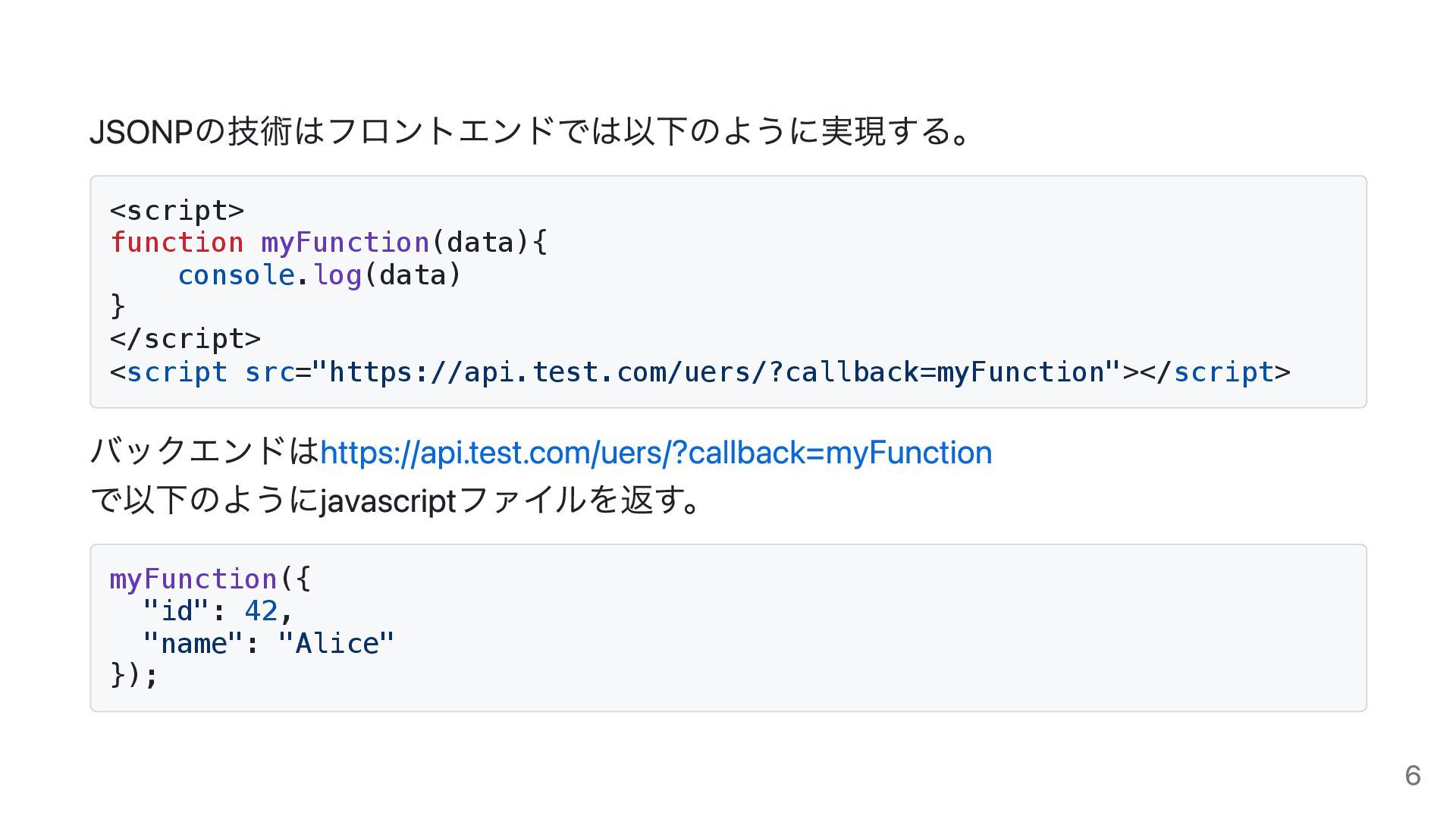Click the lone closing brace in first code block
This screenshot has width=1456, height=819.
[118, 306]
